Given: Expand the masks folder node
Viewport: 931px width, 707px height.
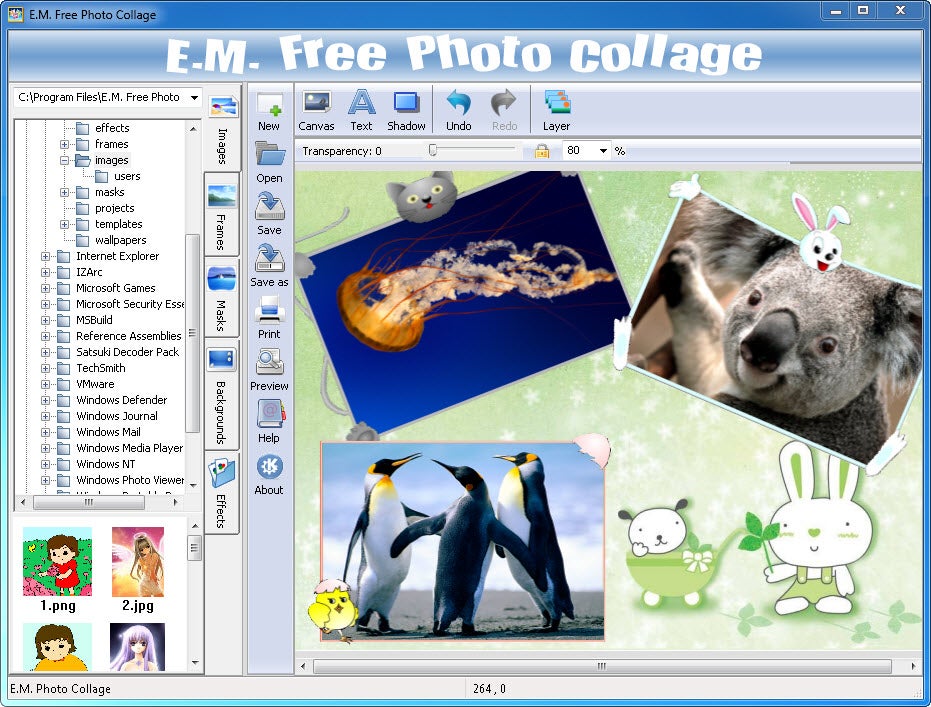Looking at the screenshot, I should [64, 192].
